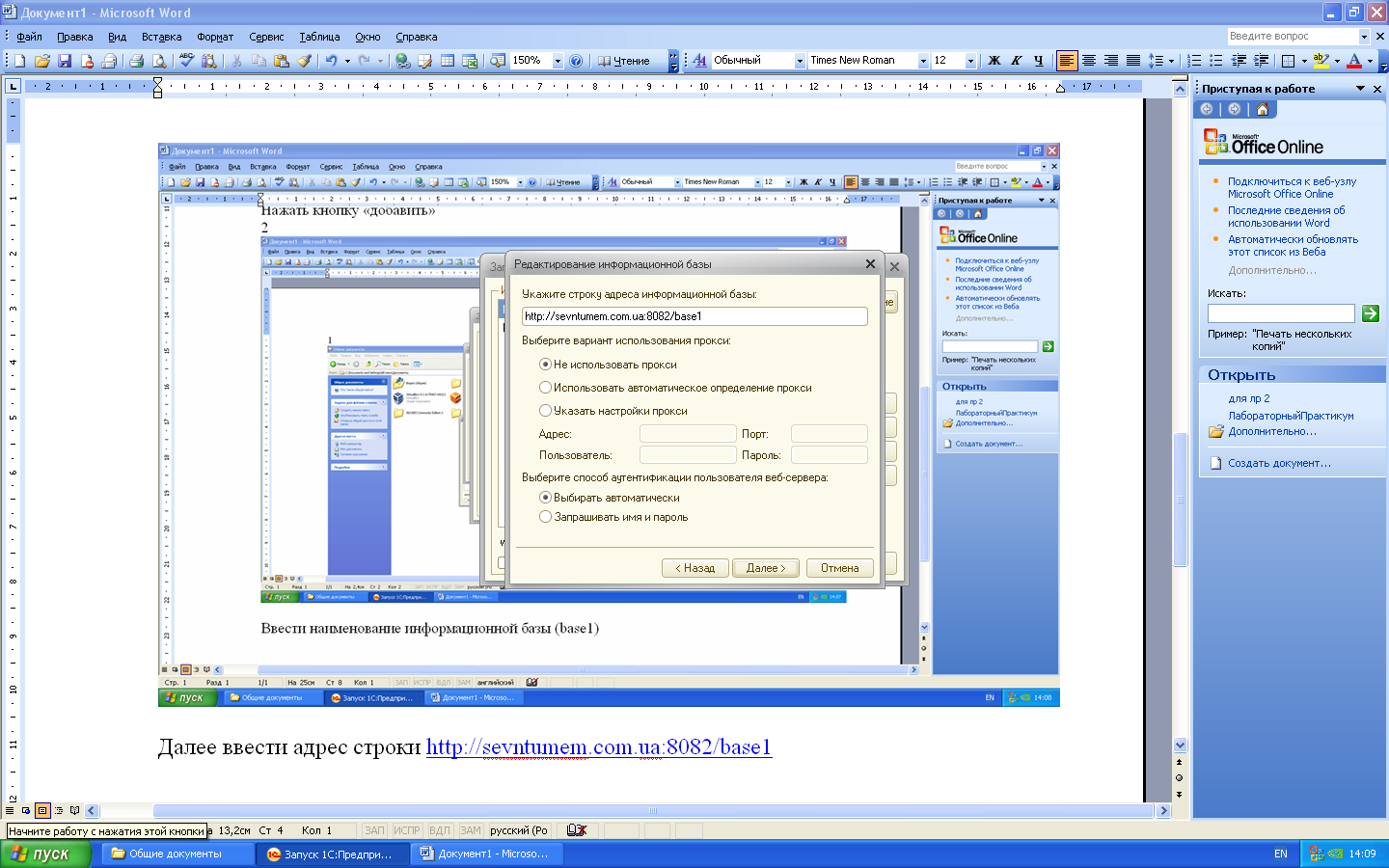Screen dimensions: 1389x868
Task: Go to task pane Home icon
Action: click(1262, 109)
